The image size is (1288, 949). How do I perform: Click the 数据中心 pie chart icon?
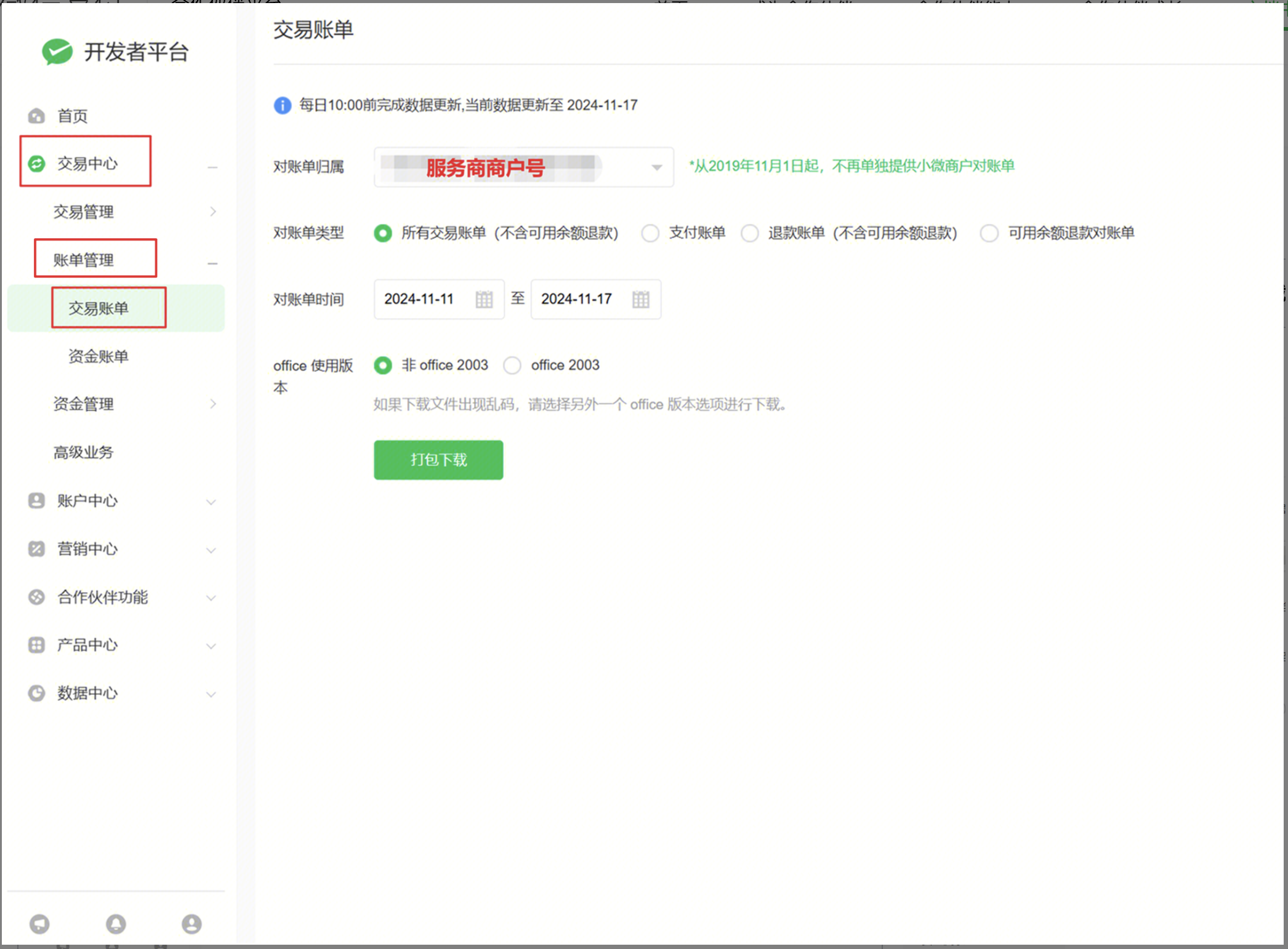coord(36,693)
